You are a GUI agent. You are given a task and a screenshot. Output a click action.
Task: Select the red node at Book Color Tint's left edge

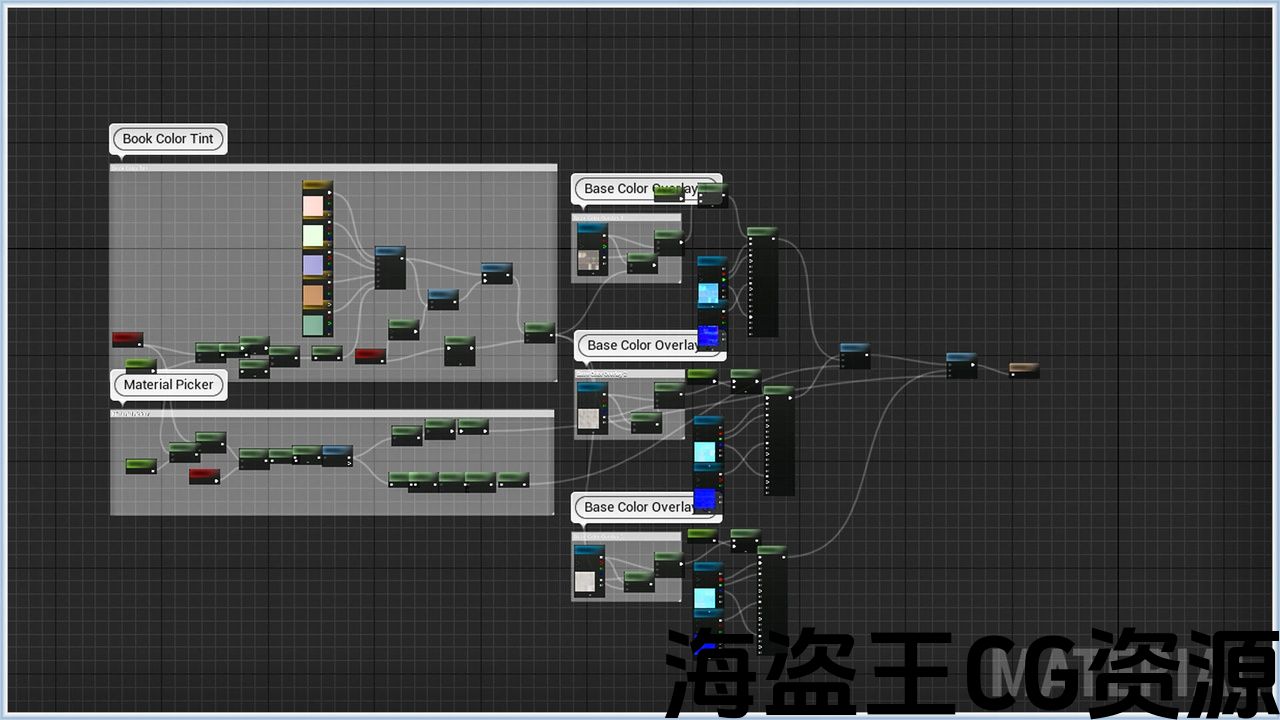[x=127, y=339]
